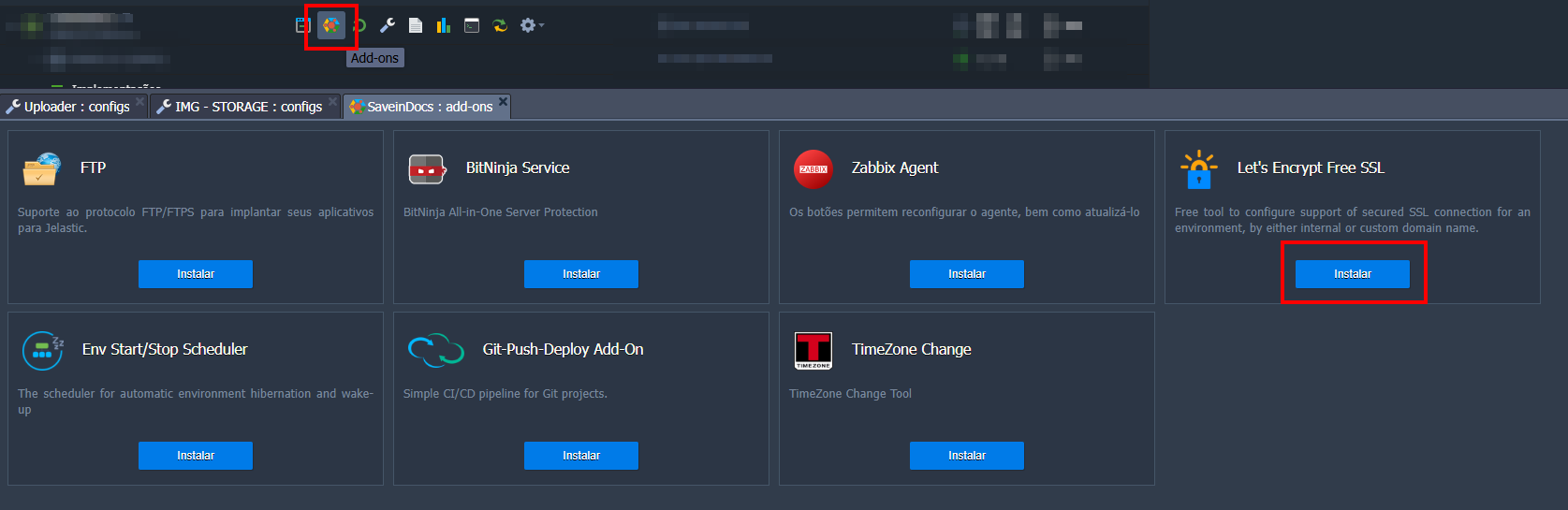
Task: Click the Let's Encrypt Free SSL title
Action: pos(1311,168)
